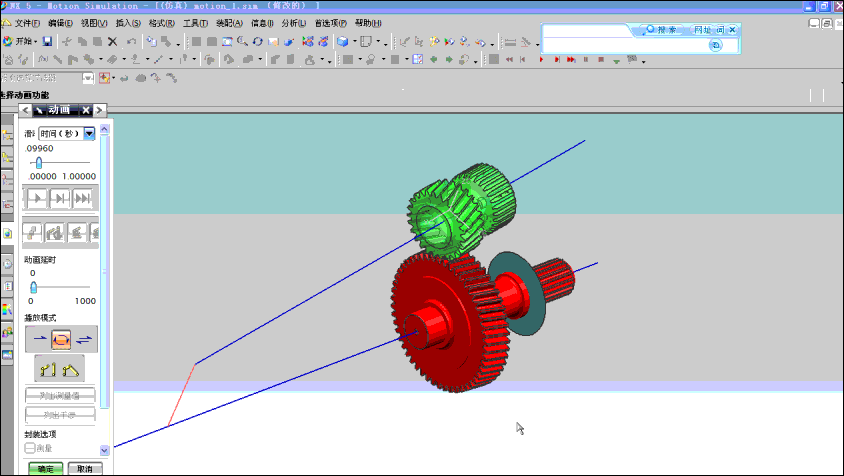Click the red step forward toolbar icon

click(557, 60)
